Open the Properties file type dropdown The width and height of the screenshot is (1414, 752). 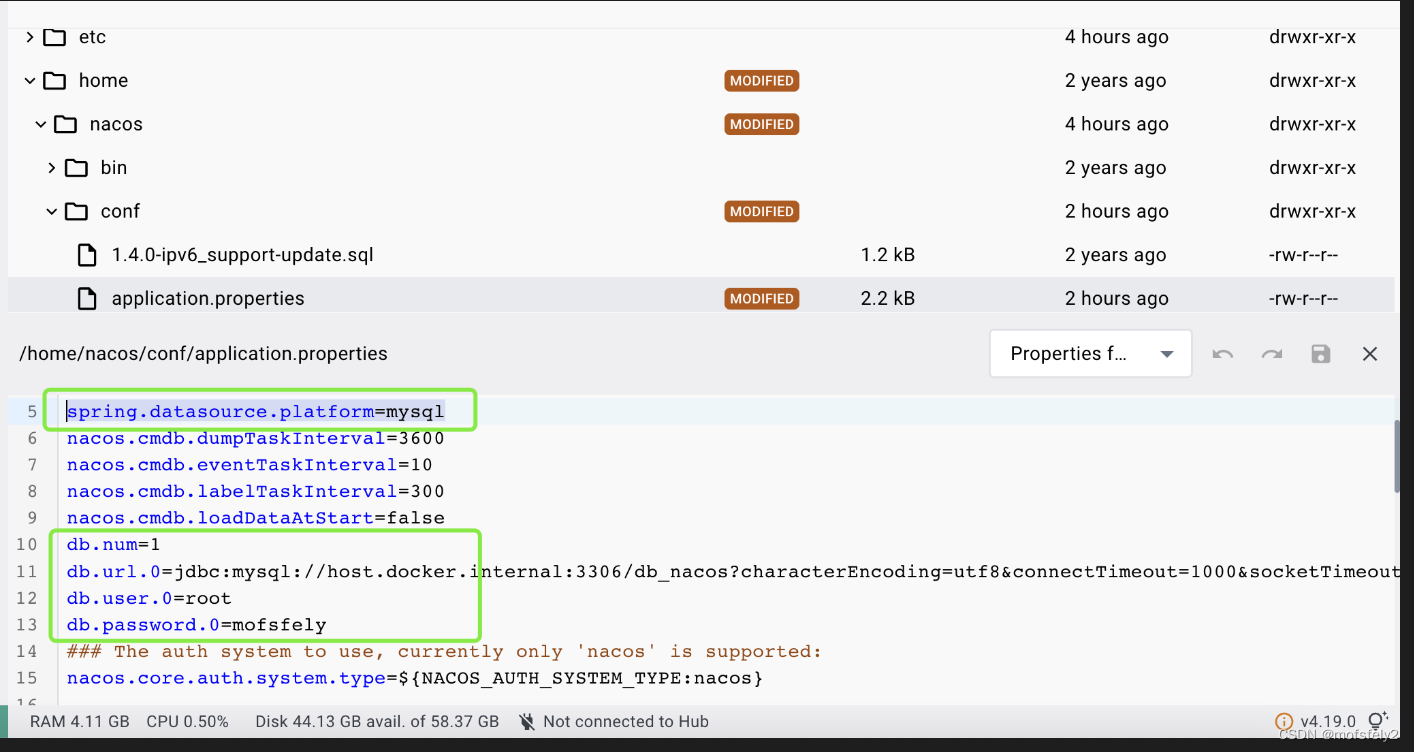click(1090, 354)
